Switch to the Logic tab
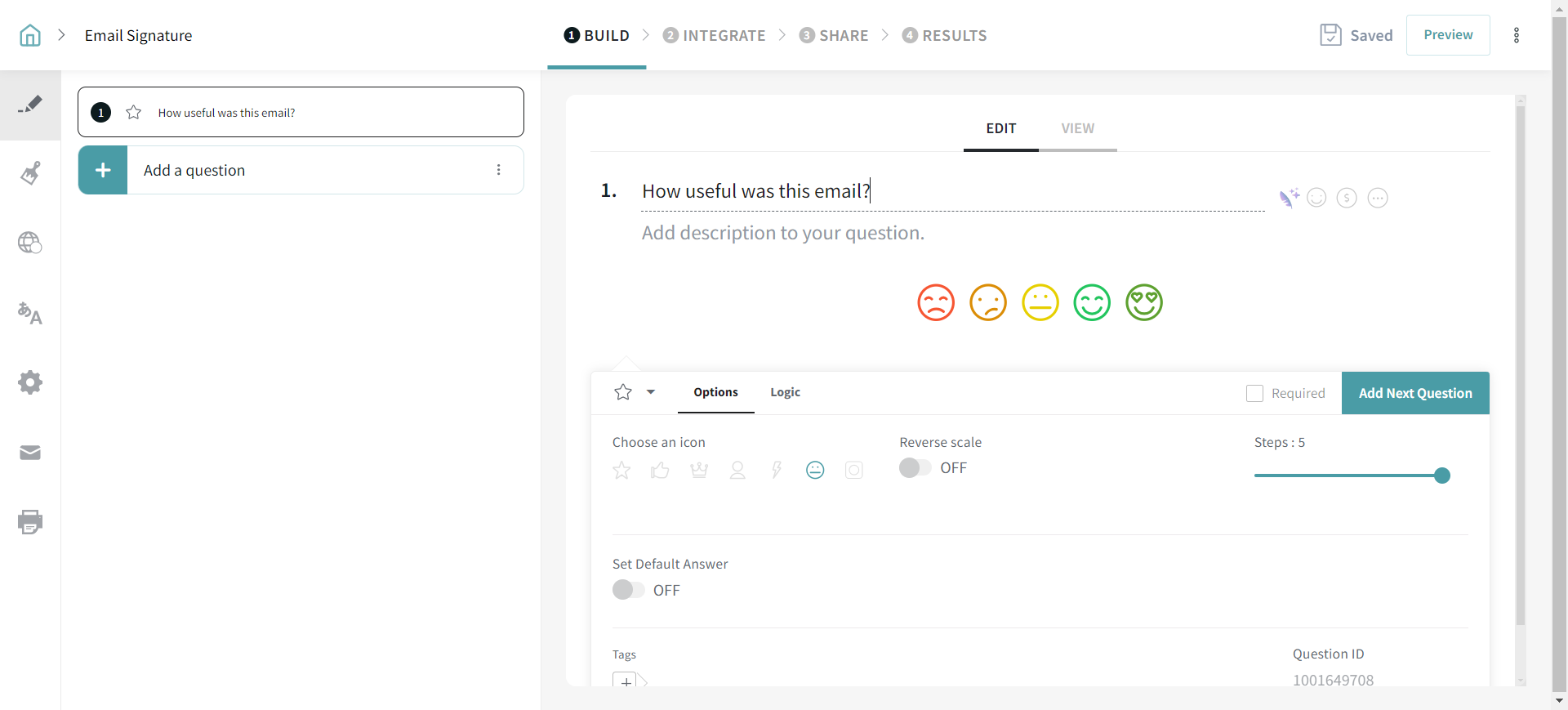The width and height of the screenshot is (1568, 710). point(785,392)
